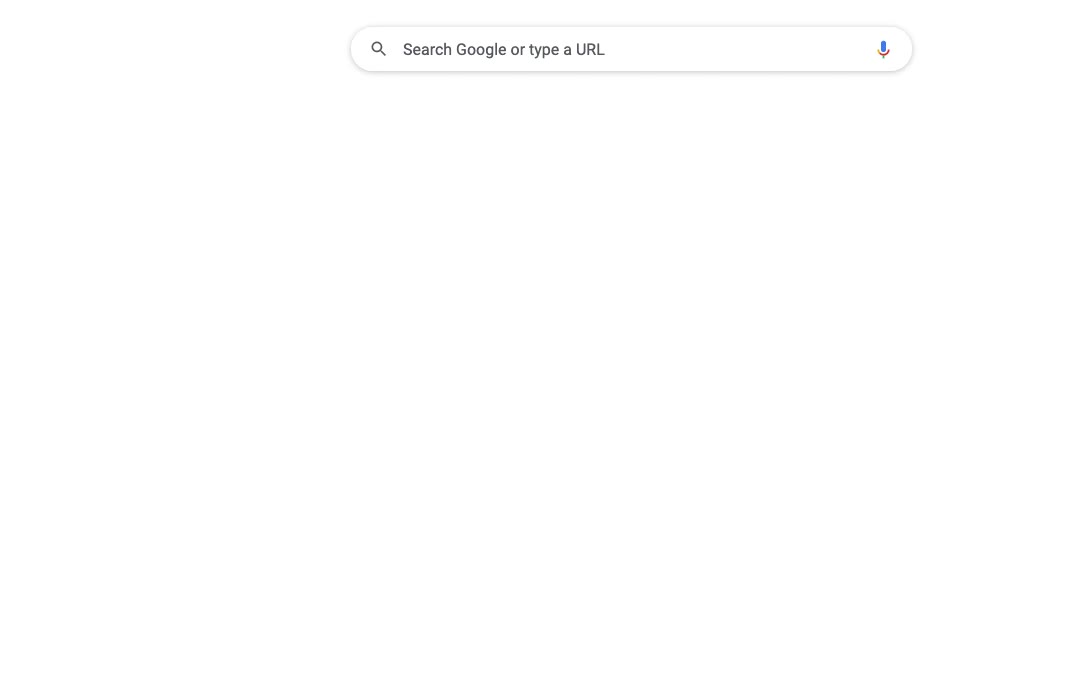Use the Search by voice mic button

click(882, 50)
